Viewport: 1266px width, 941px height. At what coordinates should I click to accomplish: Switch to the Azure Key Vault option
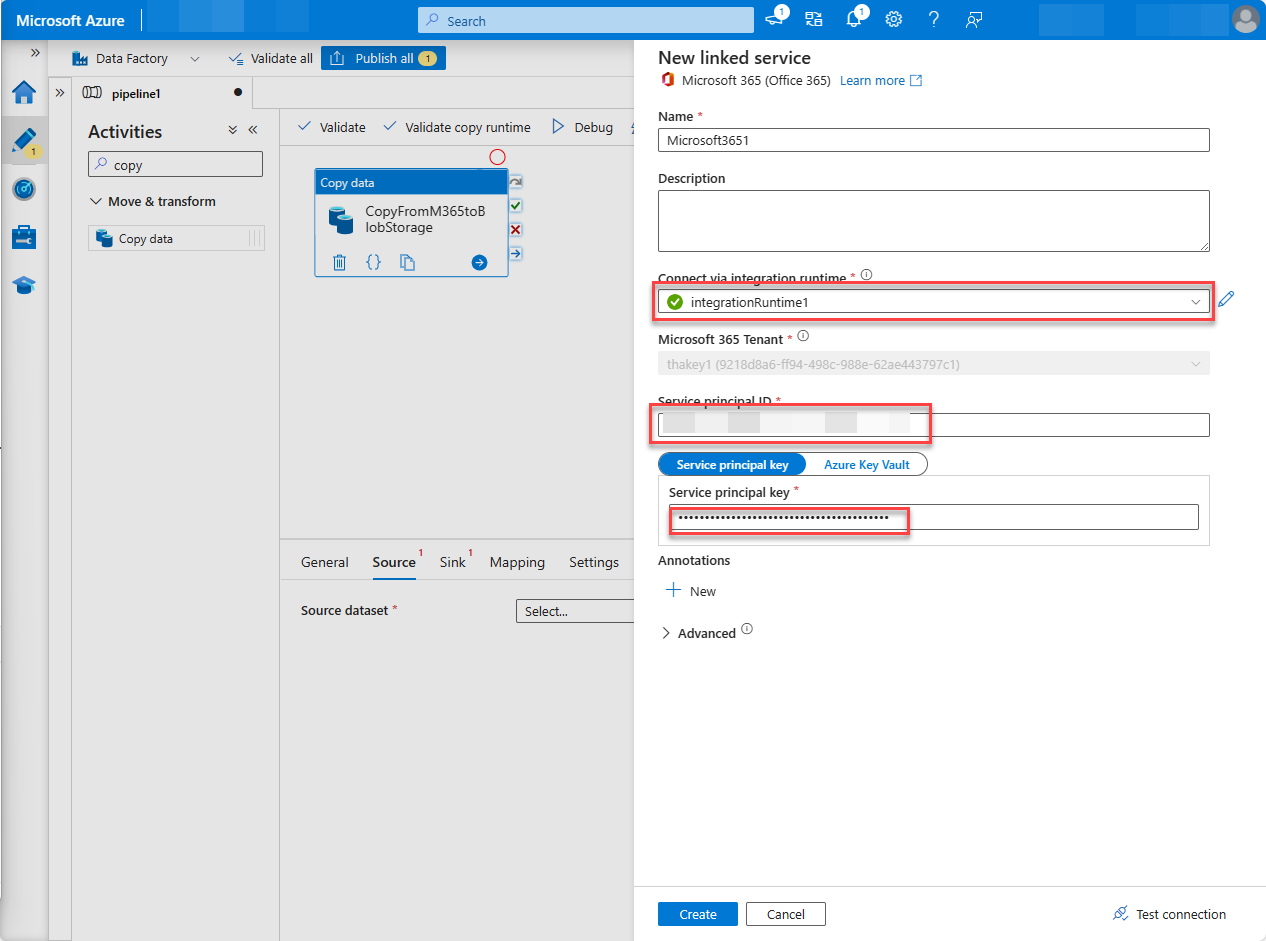(x=866, y=464)
